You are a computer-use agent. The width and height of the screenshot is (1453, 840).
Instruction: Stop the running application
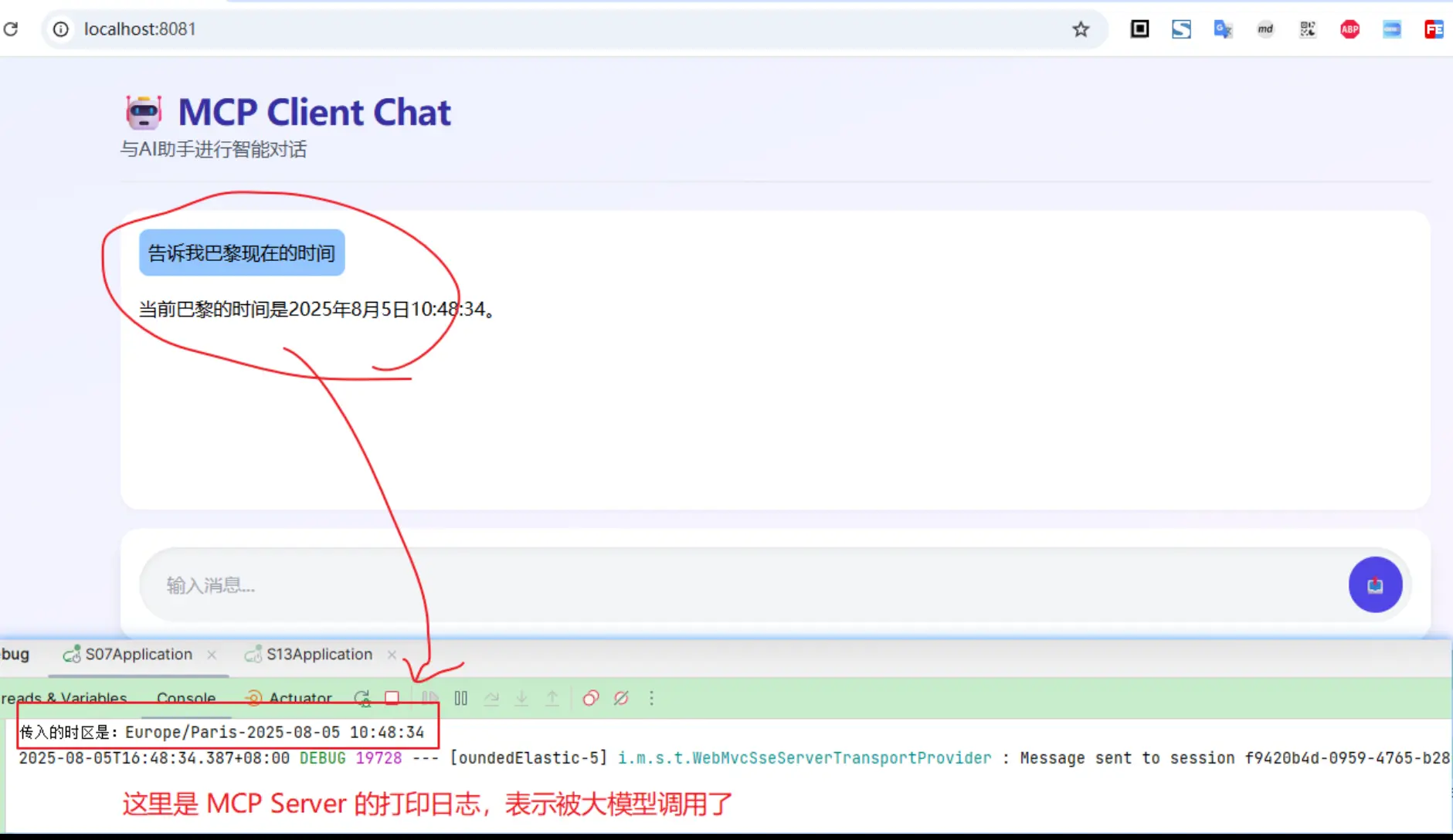pyautogui.click(x=392, y=698)
